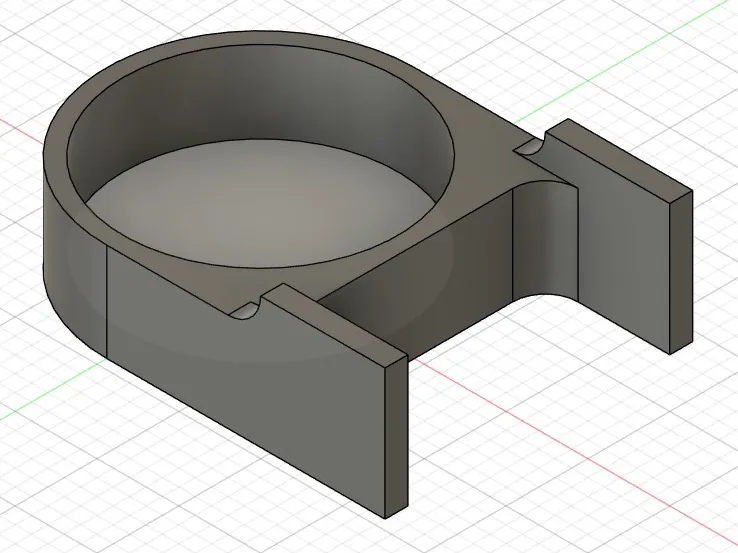Select the narrow end face of the far right tab plate

click(681, 272)
